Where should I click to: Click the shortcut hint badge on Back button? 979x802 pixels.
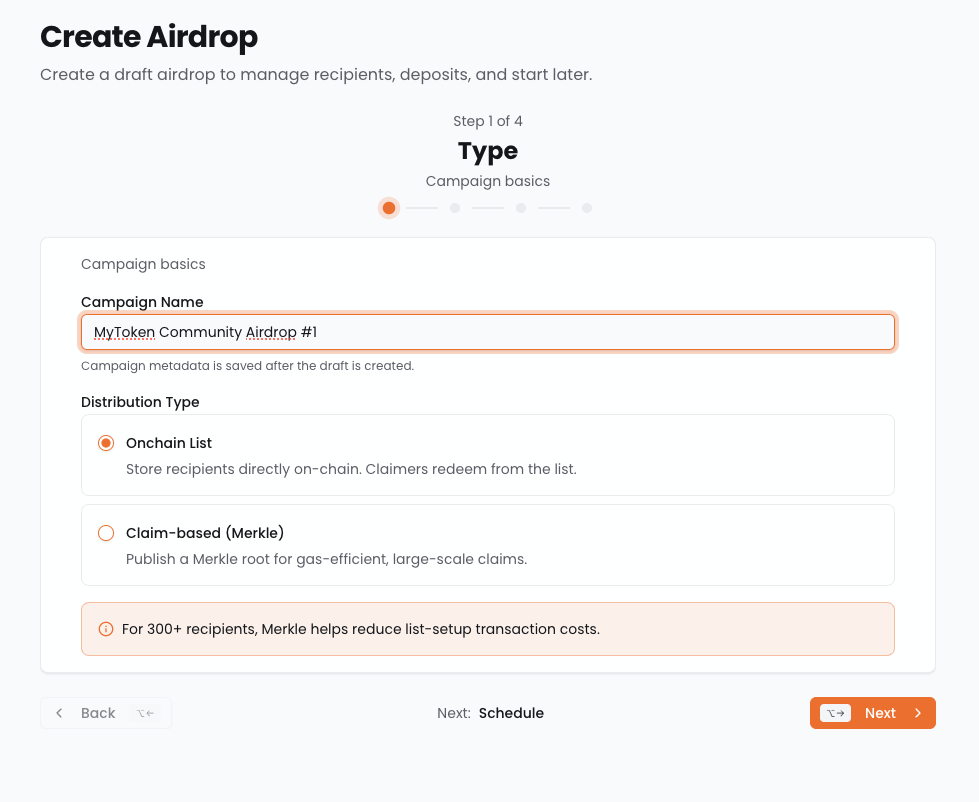(146, 713)
